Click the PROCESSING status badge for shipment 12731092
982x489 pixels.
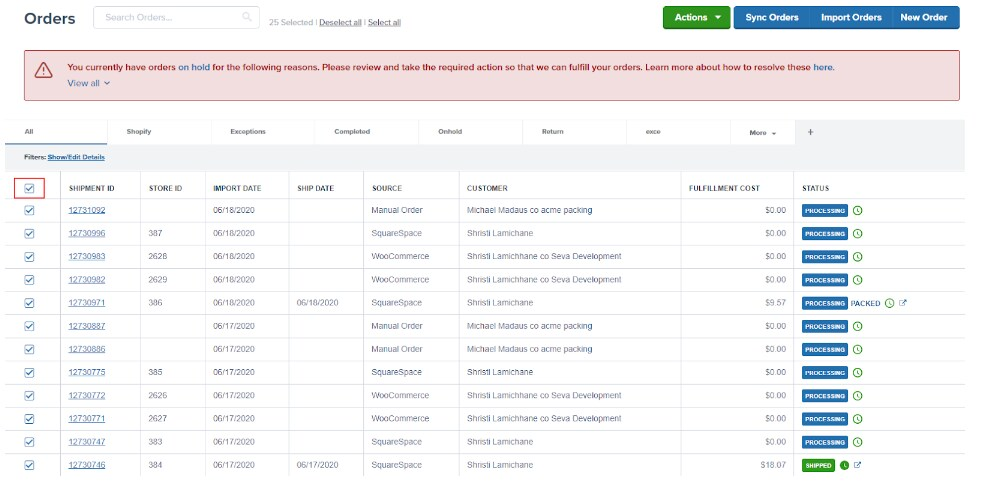click(x=825, y=211)
